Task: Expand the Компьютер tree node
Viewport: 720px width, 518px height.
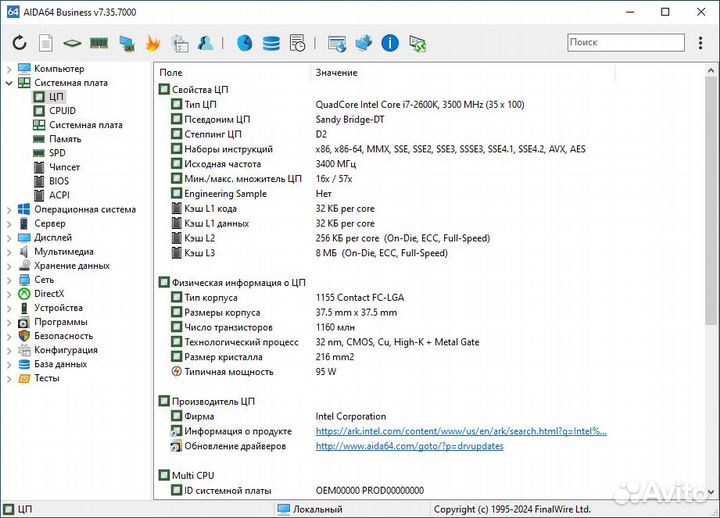Action: [9, 69]
